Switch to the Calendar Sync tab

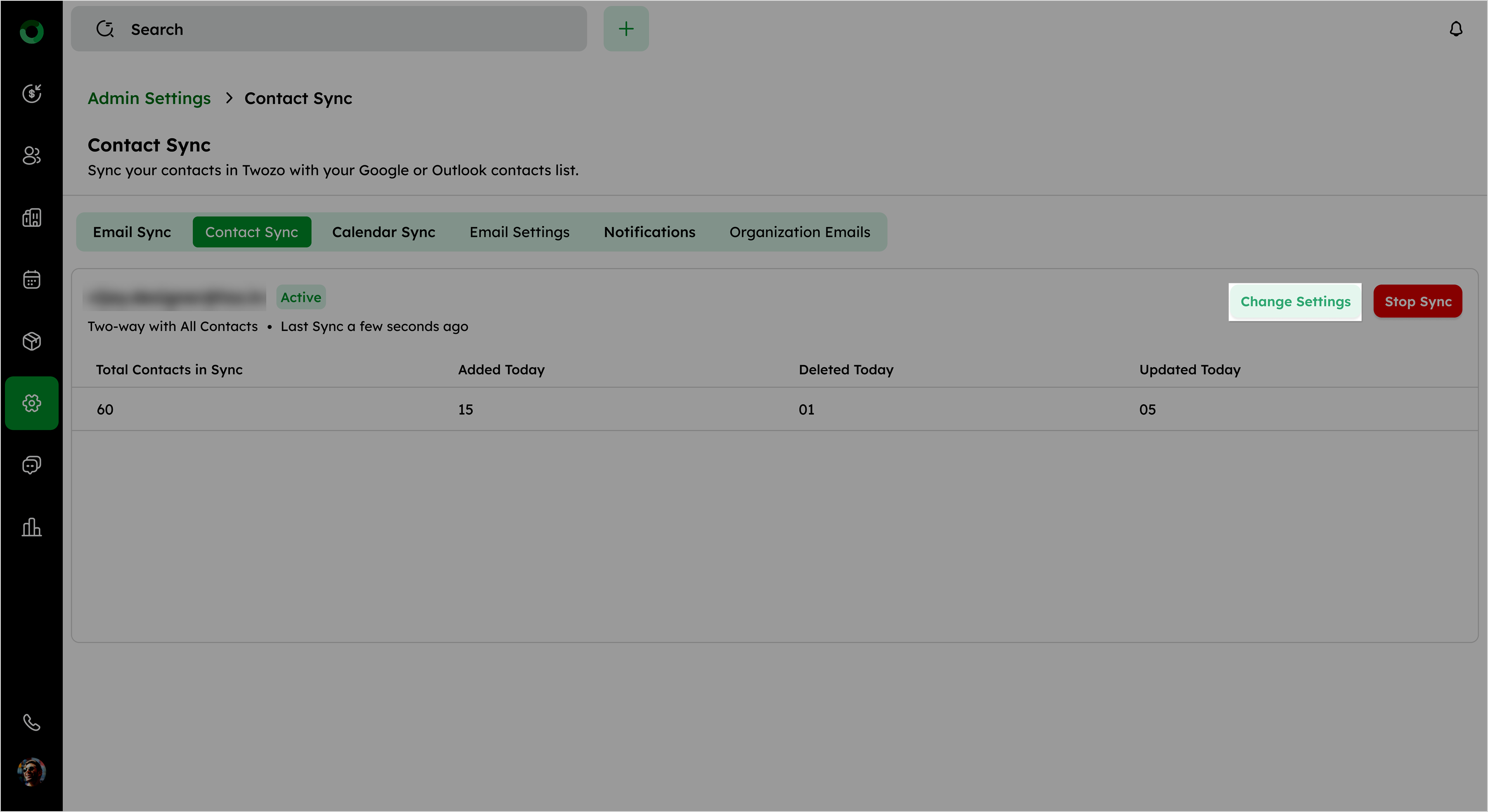pyautogui.click(x=383, y=232)
